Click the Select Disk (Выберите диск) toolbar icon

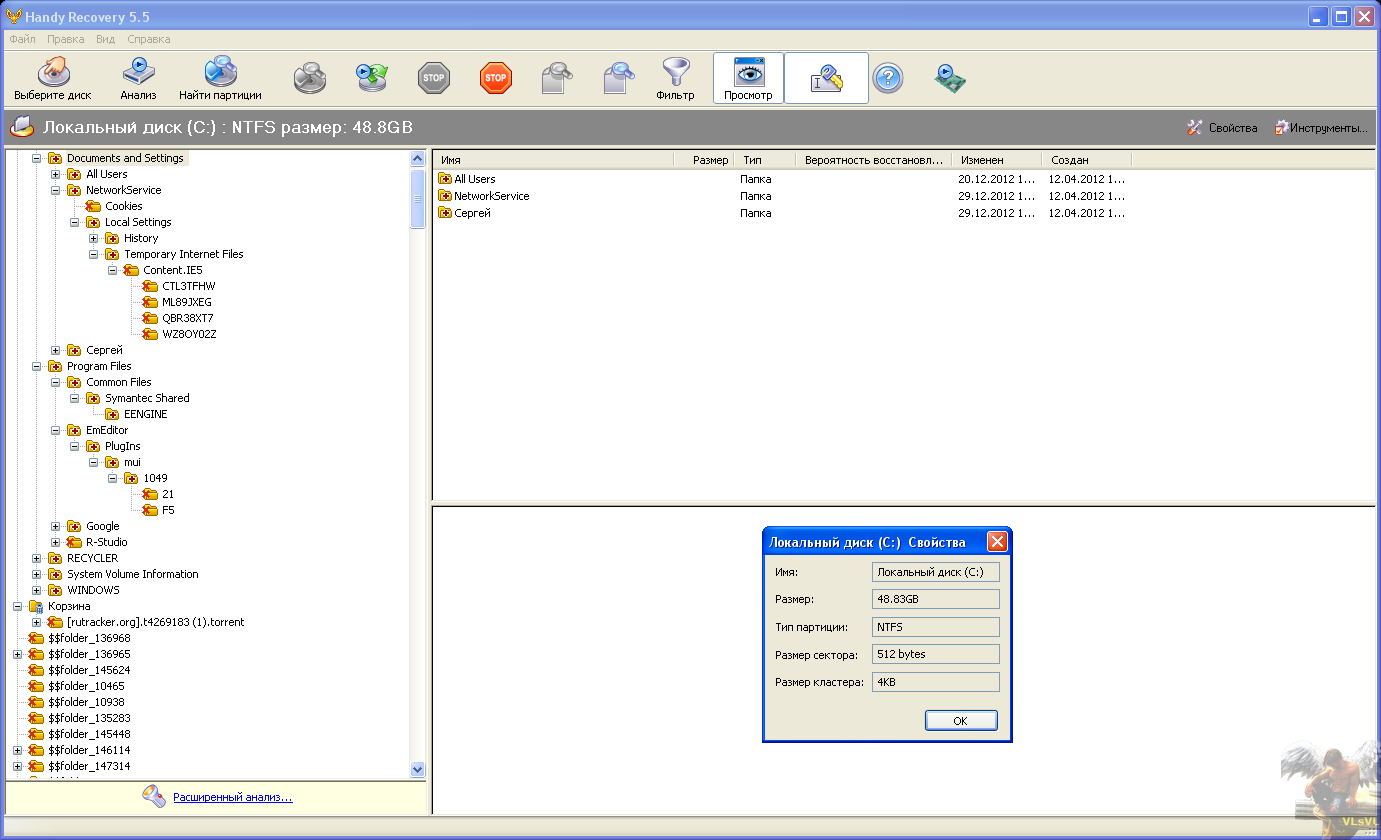click(52, 79)
